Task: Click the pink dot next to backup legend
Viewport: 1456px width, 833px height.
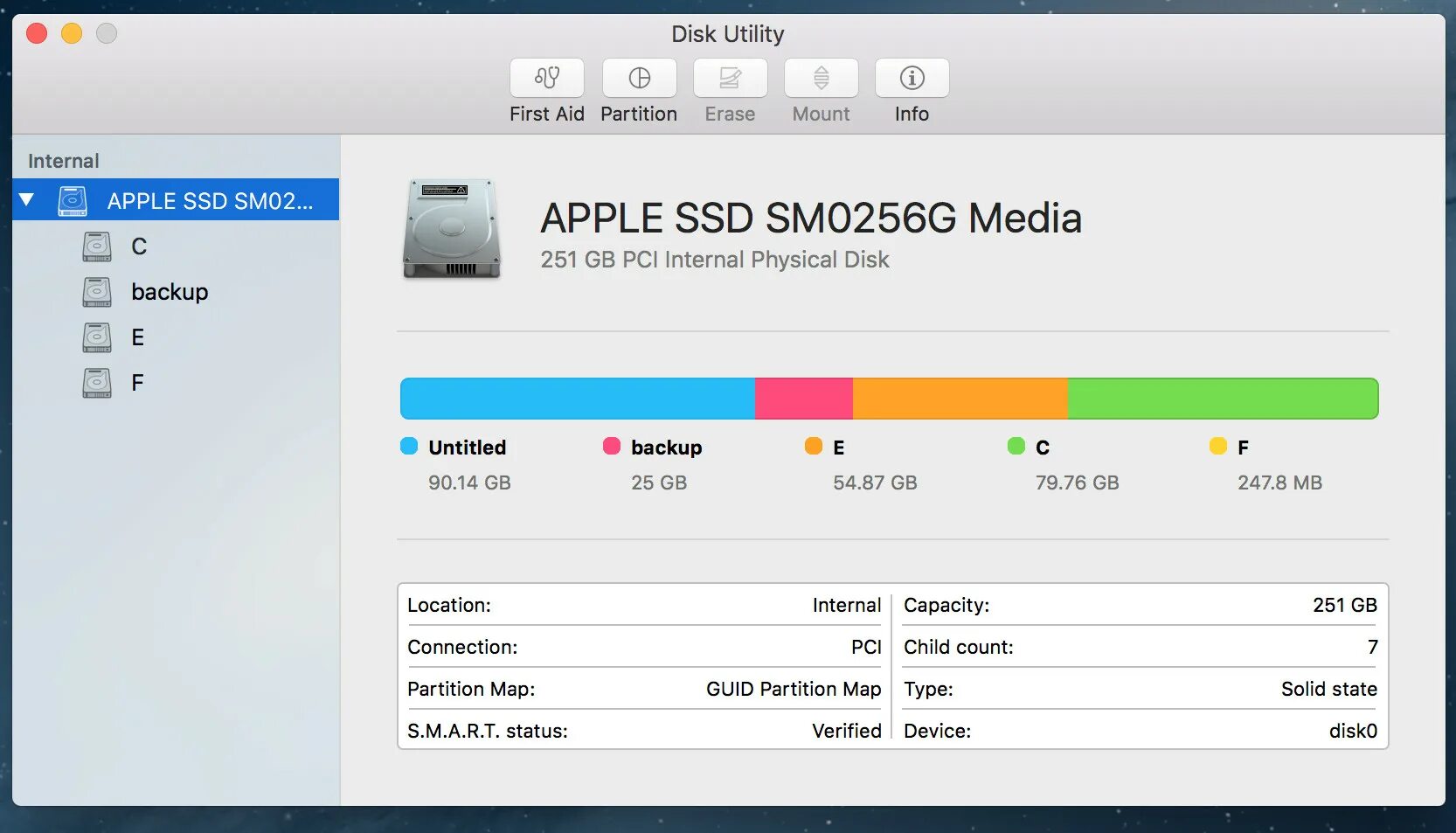Action: pyautogui.click(x=612, y=446)
